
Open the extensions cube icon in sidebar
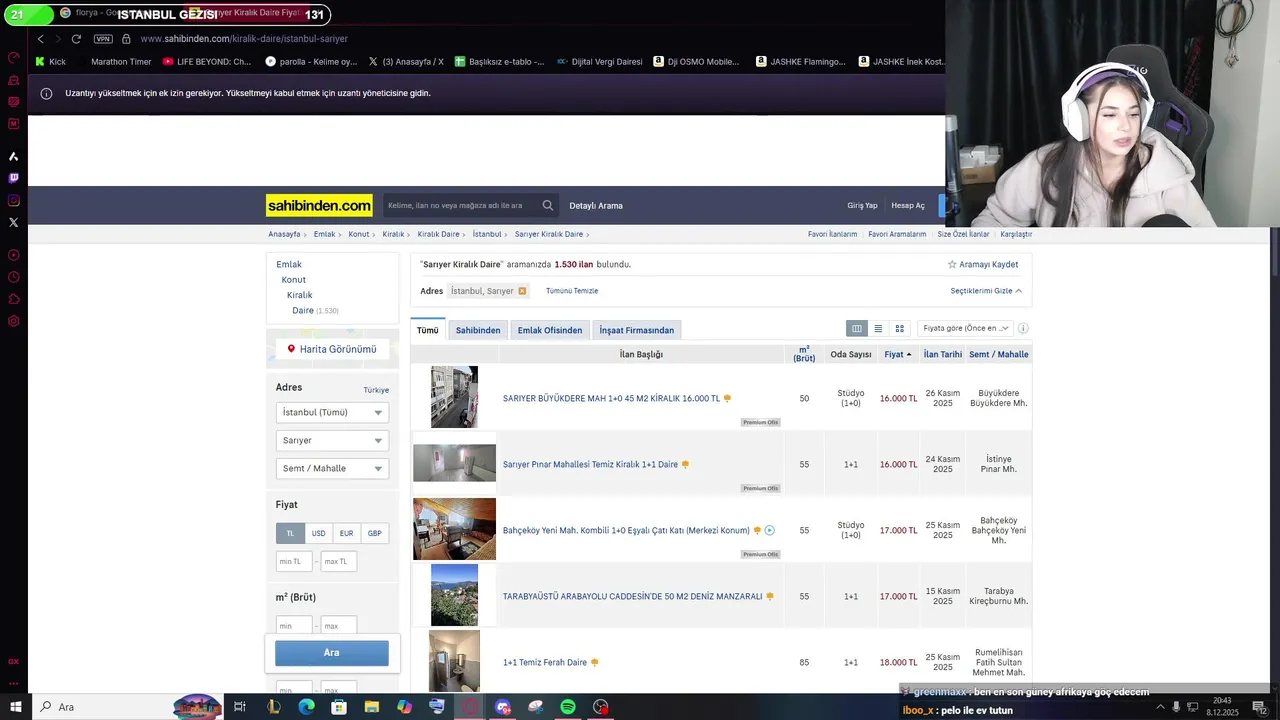point(14,299)
